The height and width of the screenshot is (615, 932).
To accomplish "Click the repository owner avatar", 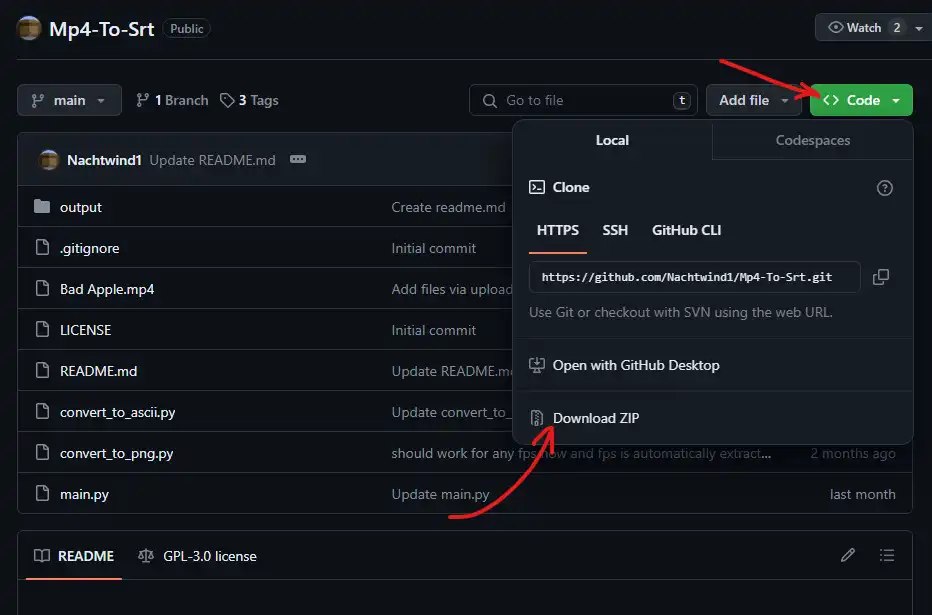I will [x=29, y=29].
